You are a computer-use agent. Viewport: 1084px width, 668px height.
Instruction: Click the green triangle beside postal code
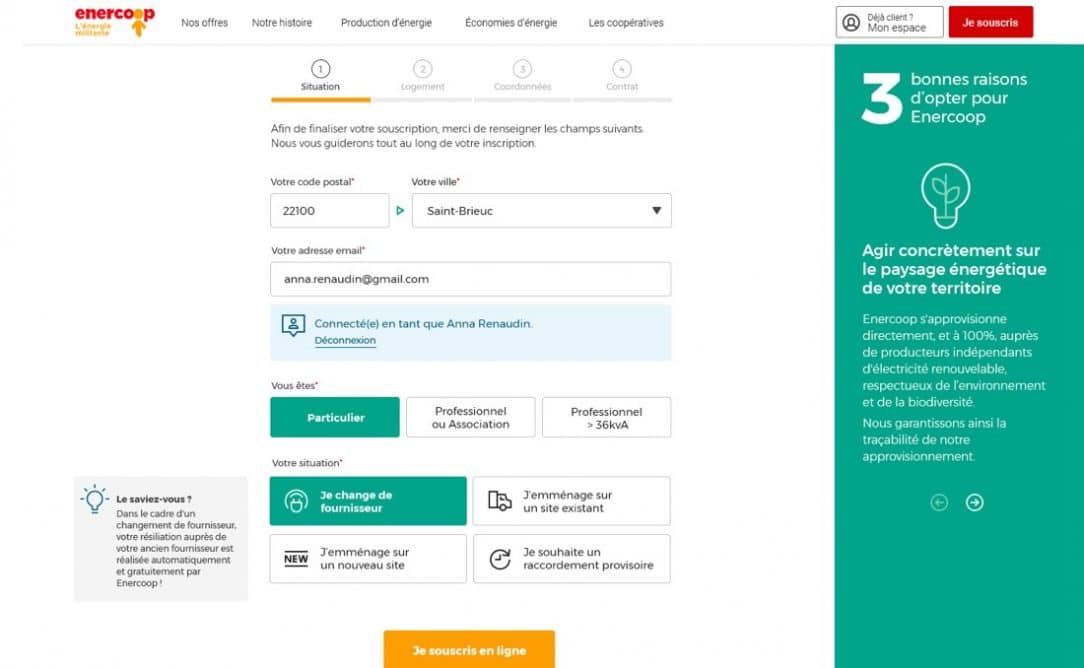[x=400, y=211]
